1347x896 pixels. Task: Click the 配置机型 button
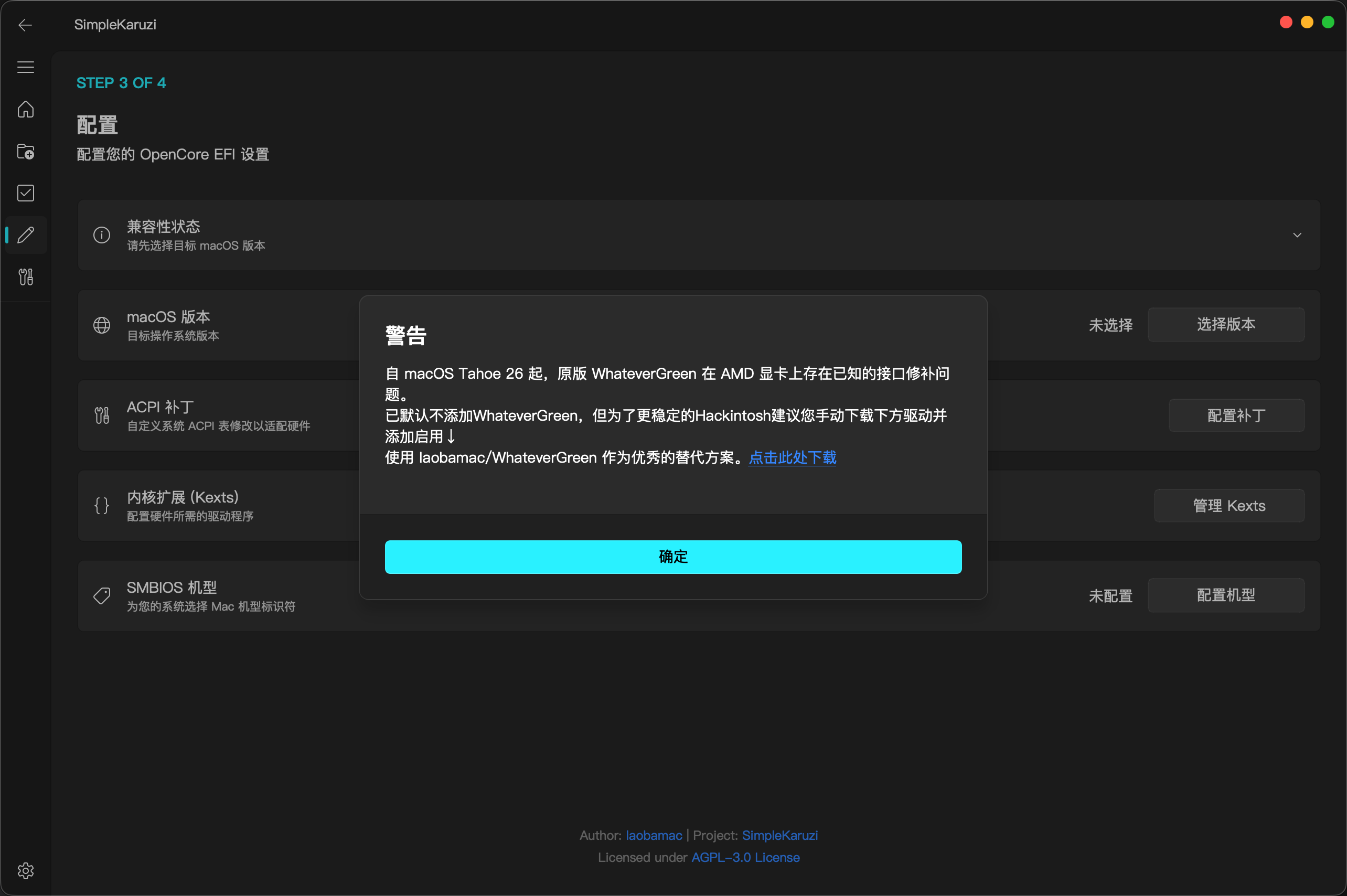[1226, 595]
